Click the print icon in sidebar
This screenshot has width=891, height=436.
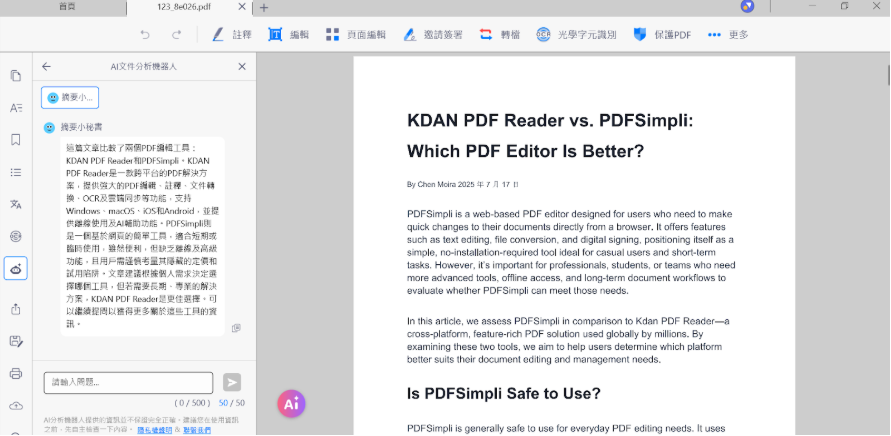[x=16, y=373]
